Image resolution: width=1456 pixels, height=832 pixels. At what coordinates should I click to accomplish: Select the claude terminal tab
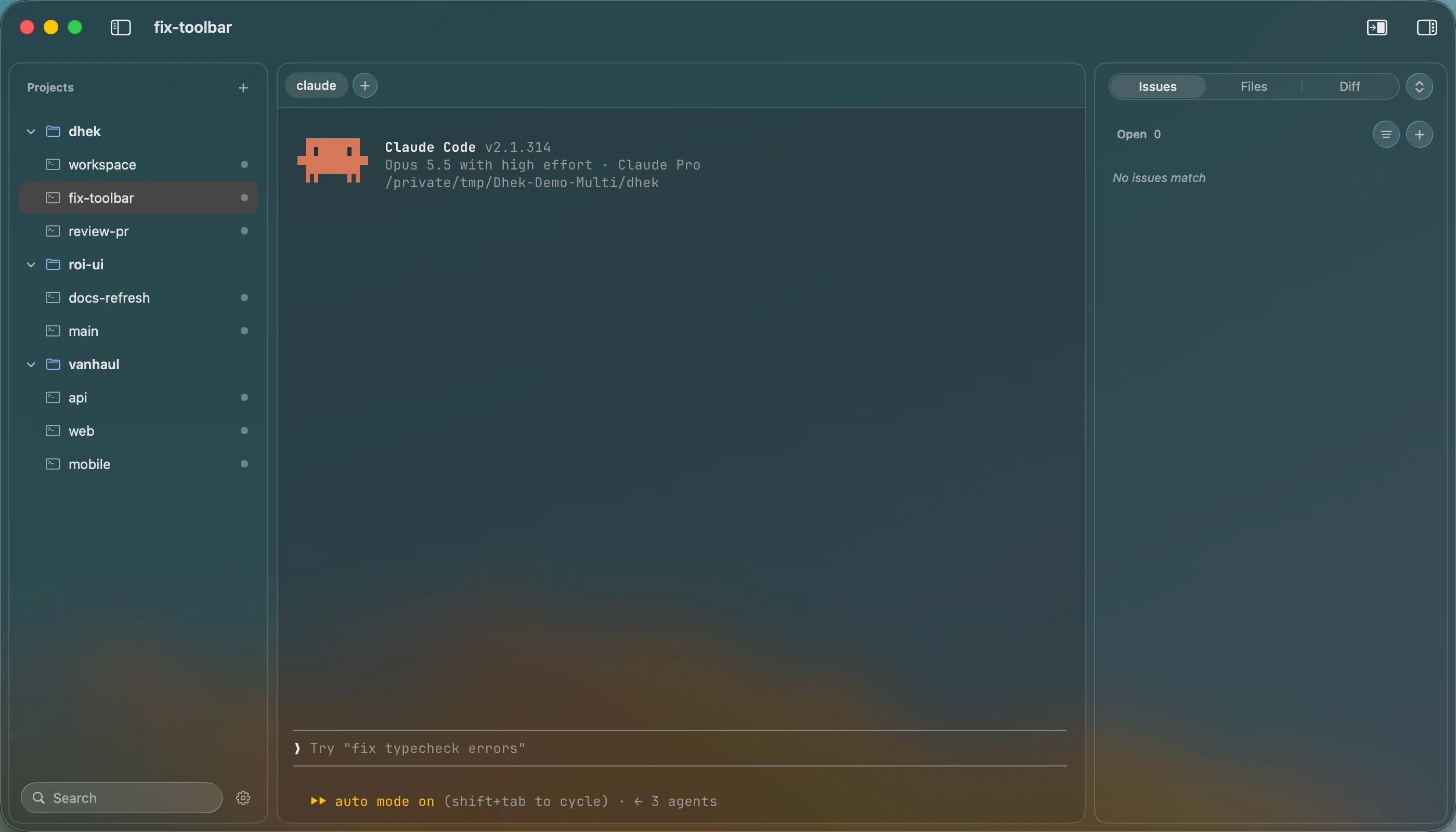[x=316, y=86]
